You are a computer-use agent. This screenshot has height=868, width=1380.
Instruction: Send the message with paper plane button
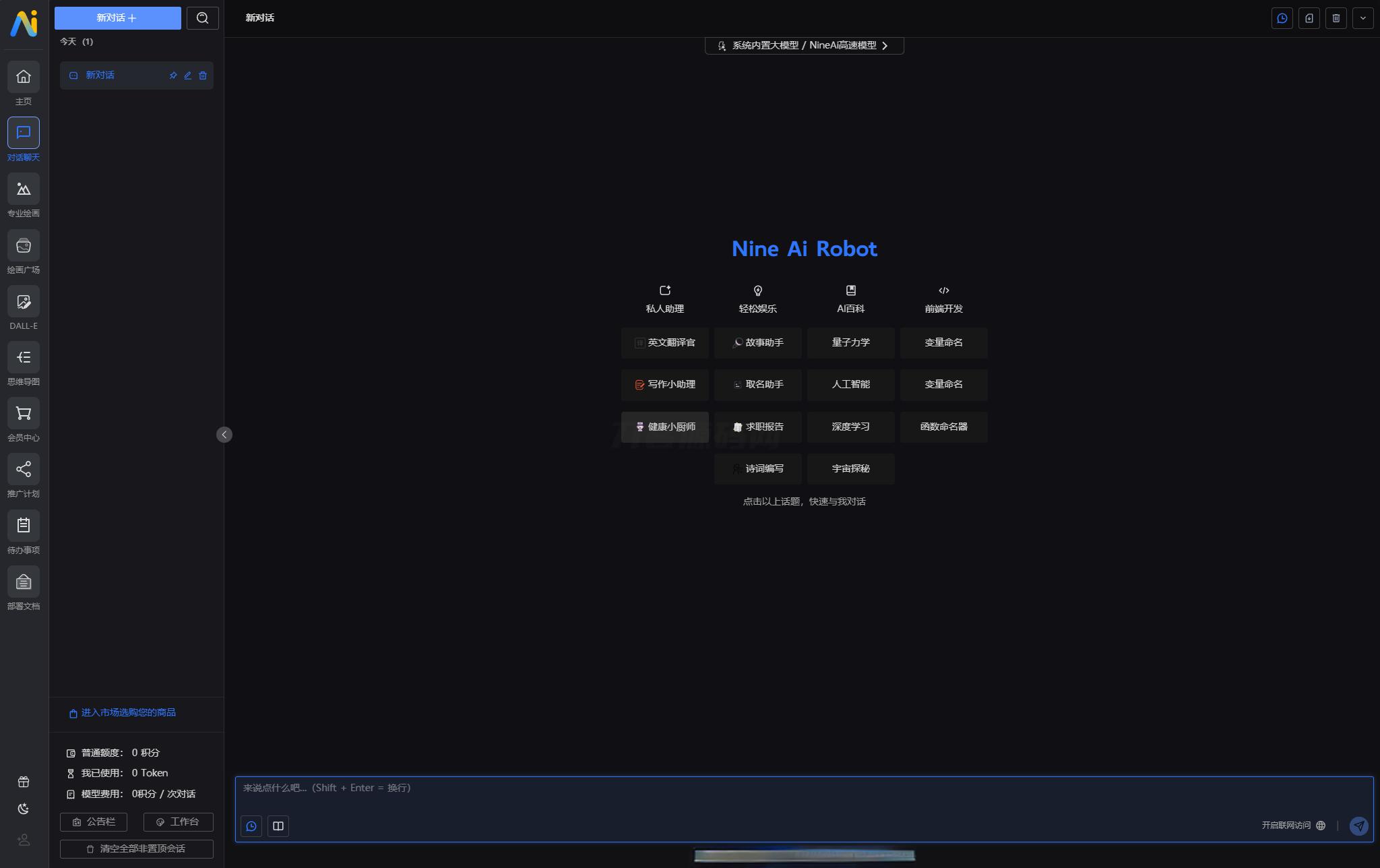(x=1359, y=826)
